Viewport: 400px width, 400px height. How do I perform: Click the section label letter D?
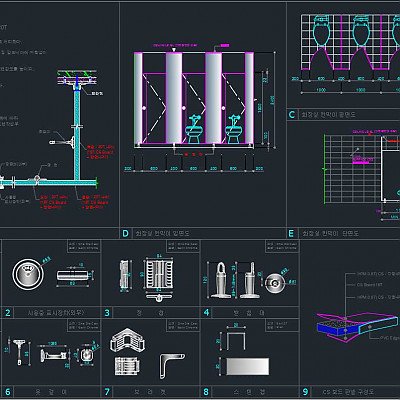point(125,233)
